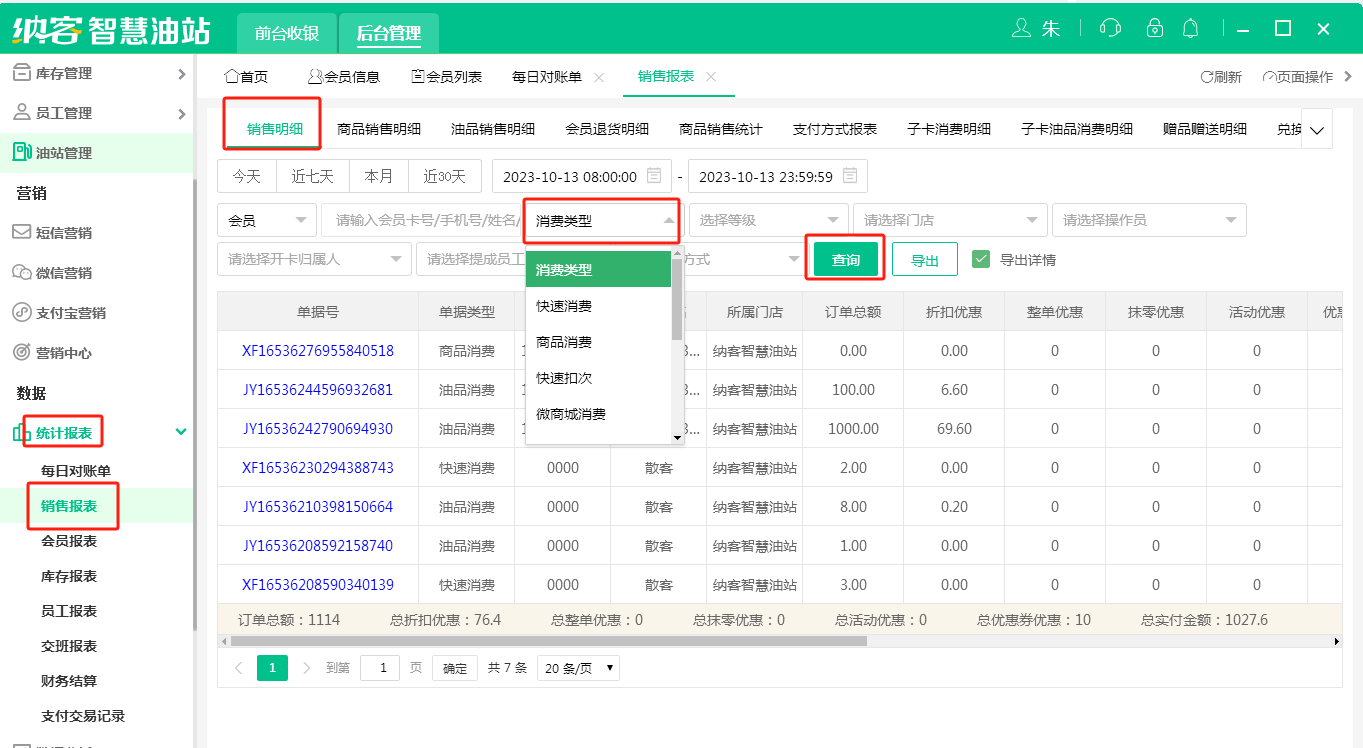Expand the 请选择门店 store selector
1363x748 pixels.
(948, 219)
